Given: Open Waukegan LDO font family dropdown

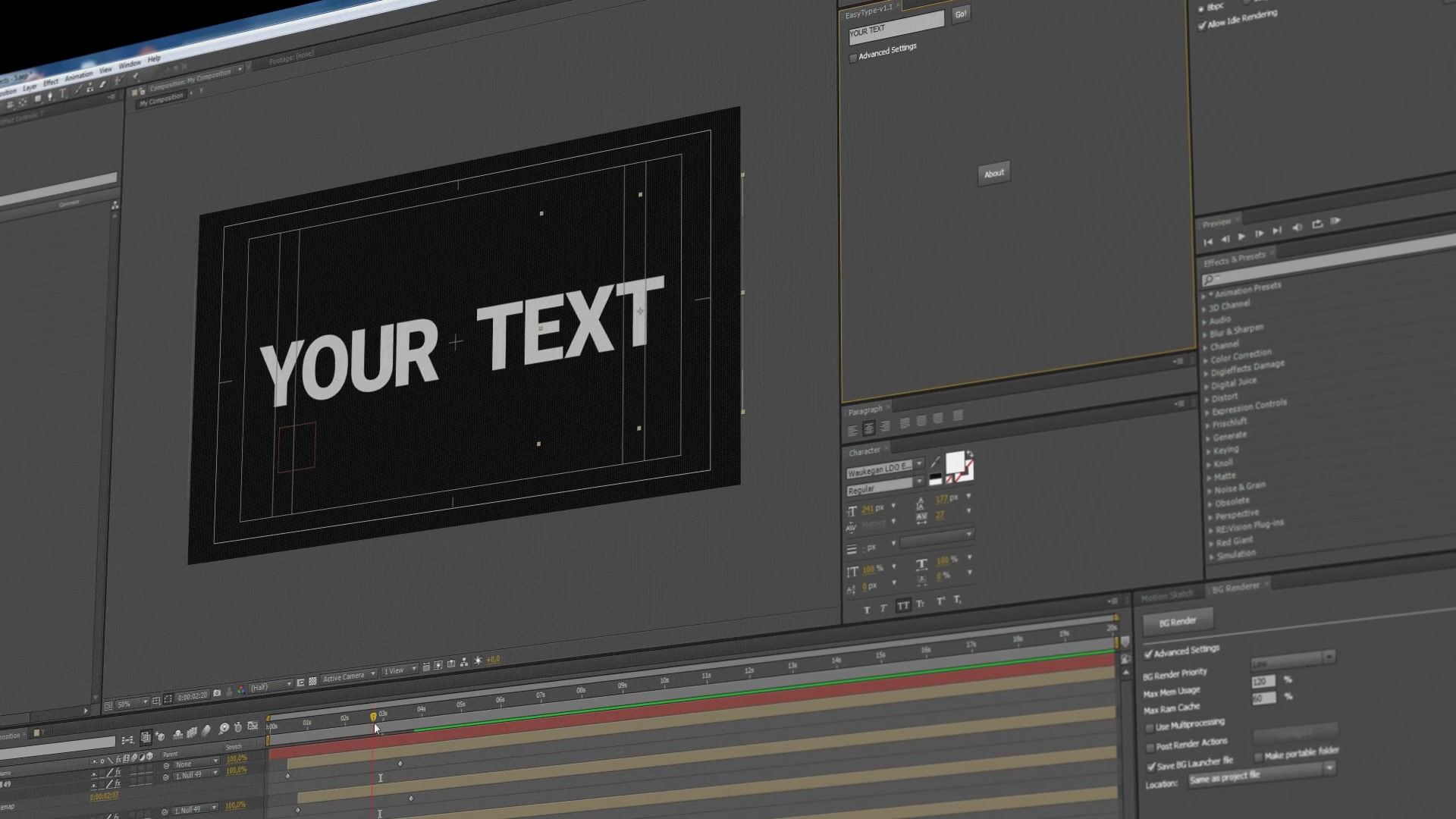Looking at the screenshot, I should (x=886, y=468).
